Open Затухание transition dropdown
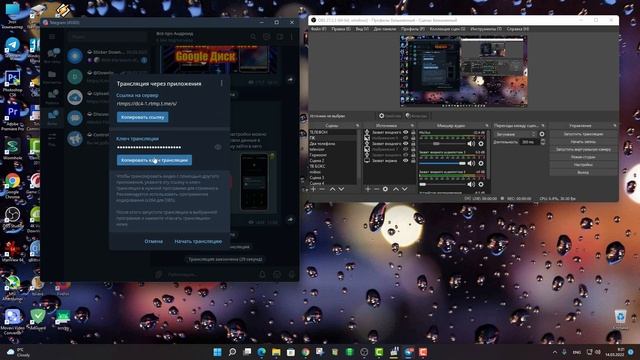640x360 pixels. (x=516, y=134)
